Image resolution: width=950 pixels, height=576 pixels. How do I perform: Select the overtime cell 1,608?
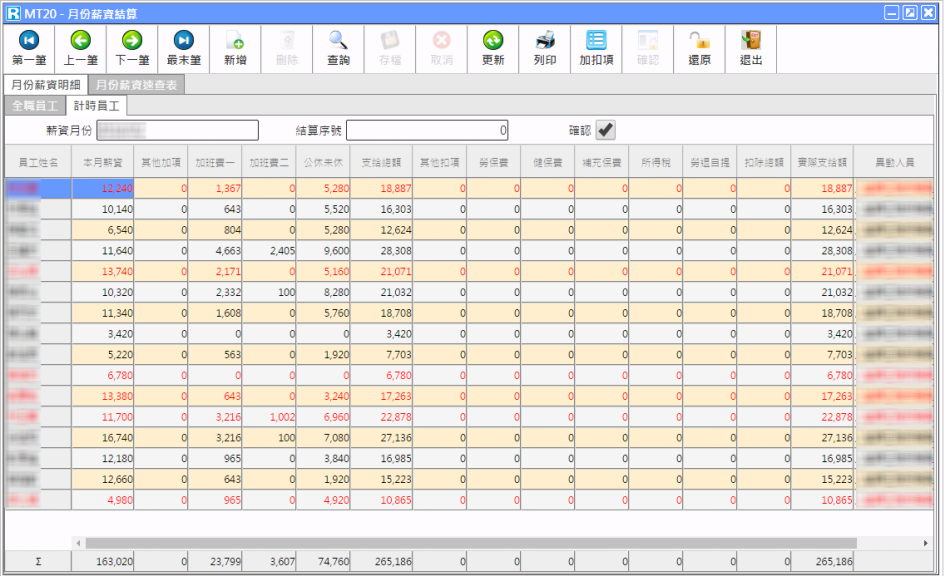click(214, 313)
